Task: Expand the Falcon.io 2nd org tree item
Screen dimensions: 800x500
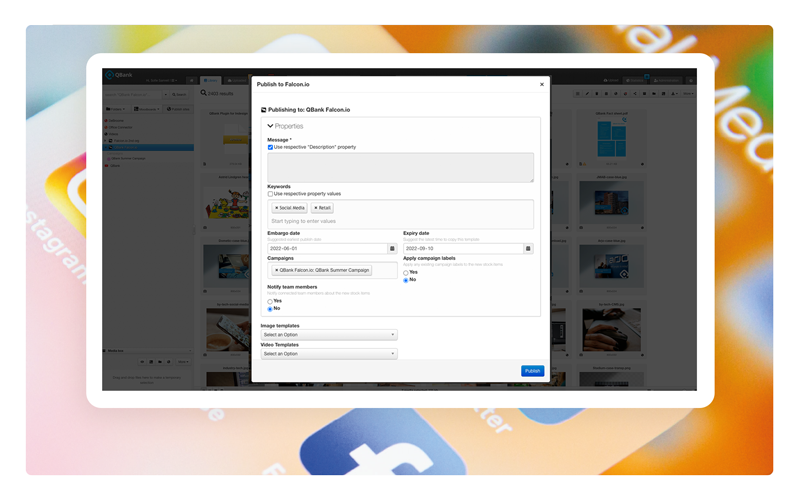Action: pyautogui.click(x=105, y=141)
